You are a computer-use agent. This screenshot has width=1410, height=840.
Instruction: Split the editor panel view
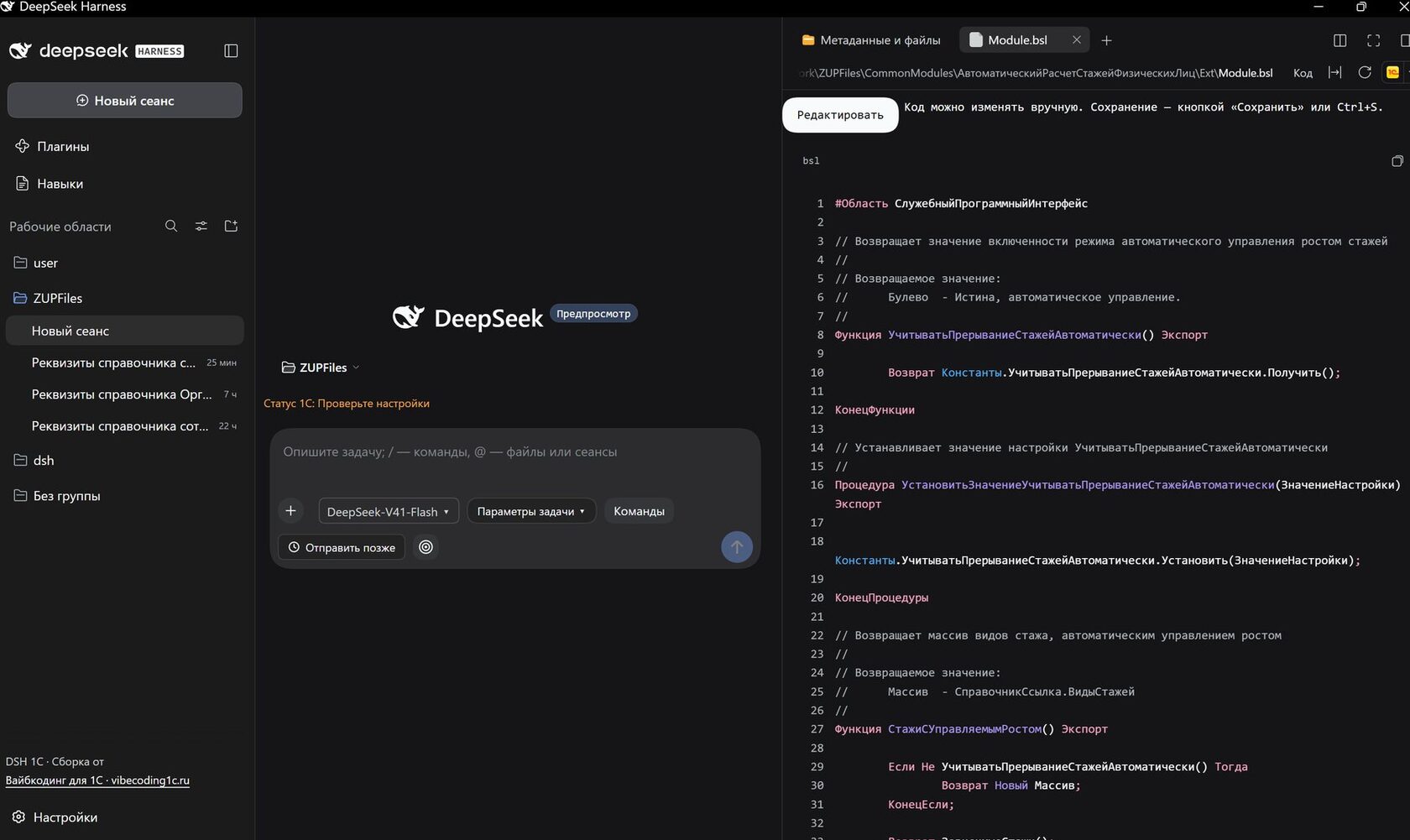(x=1339, y=40)
